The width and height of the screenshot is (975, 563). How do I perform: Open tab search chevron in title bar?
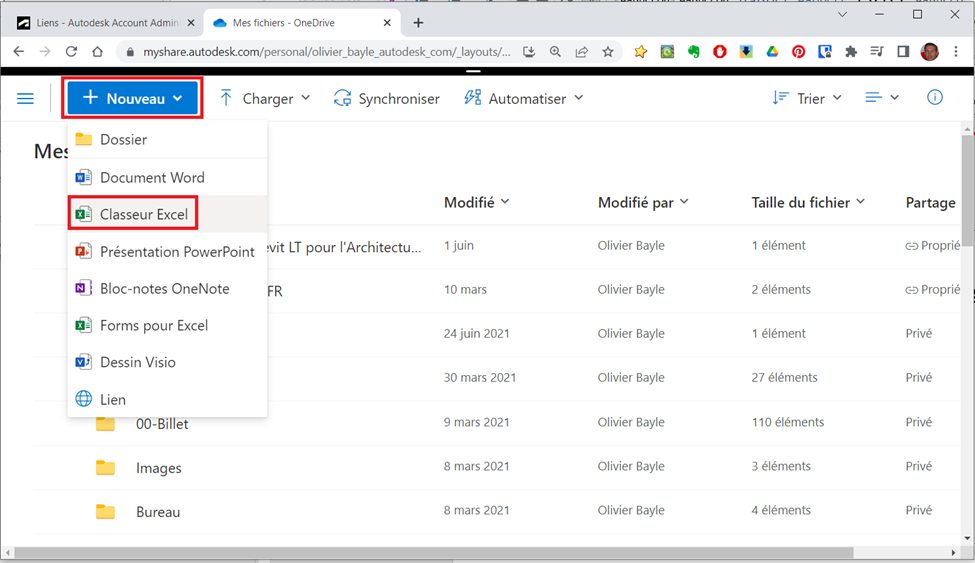[x=843, y=14]
